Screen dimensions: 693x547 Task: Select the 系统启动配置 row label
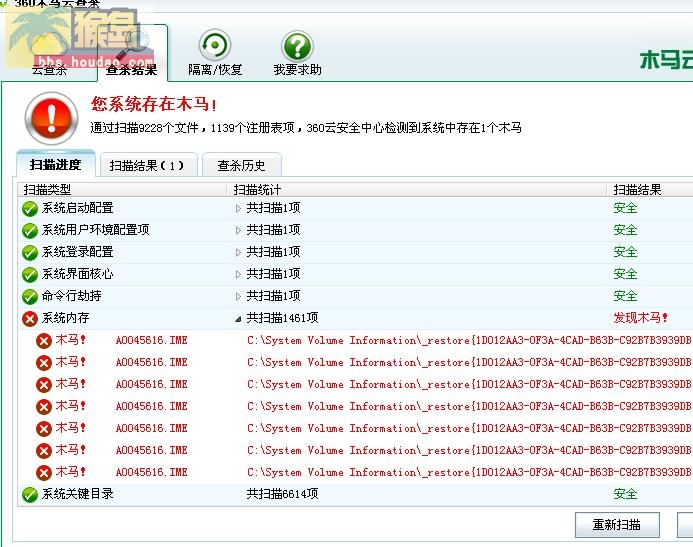click(x=78, y=208)
